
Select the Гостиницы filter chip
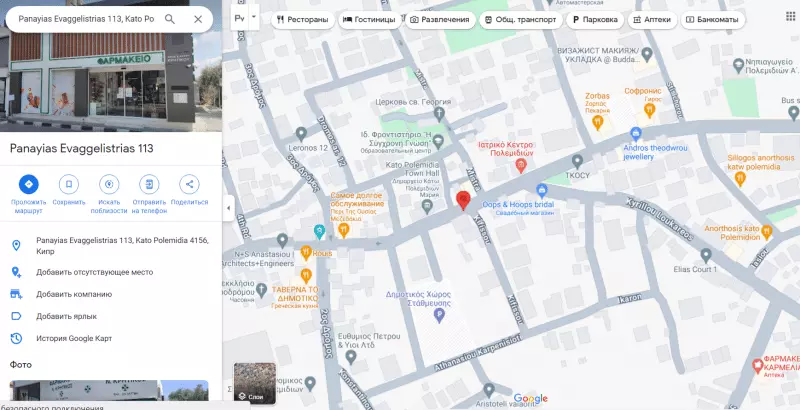369,20
